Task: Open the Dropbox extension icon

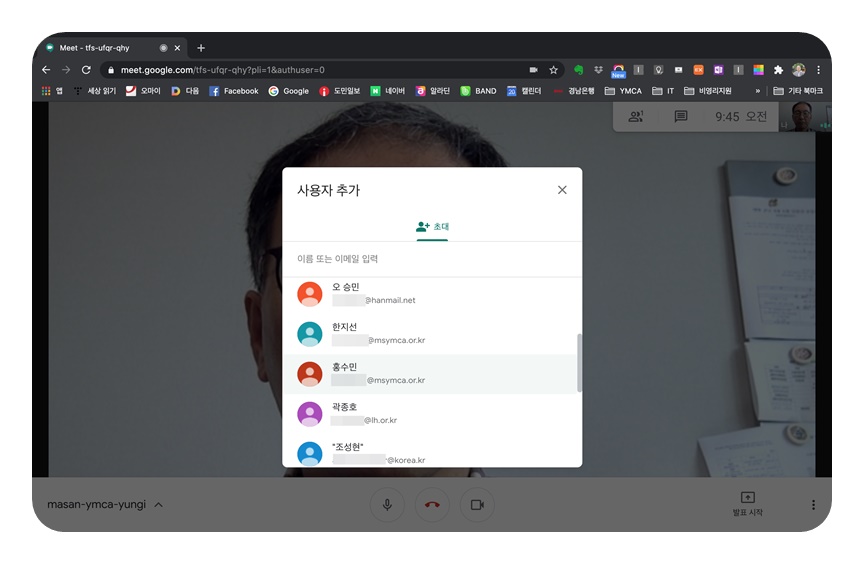Action: click(598, 70)
